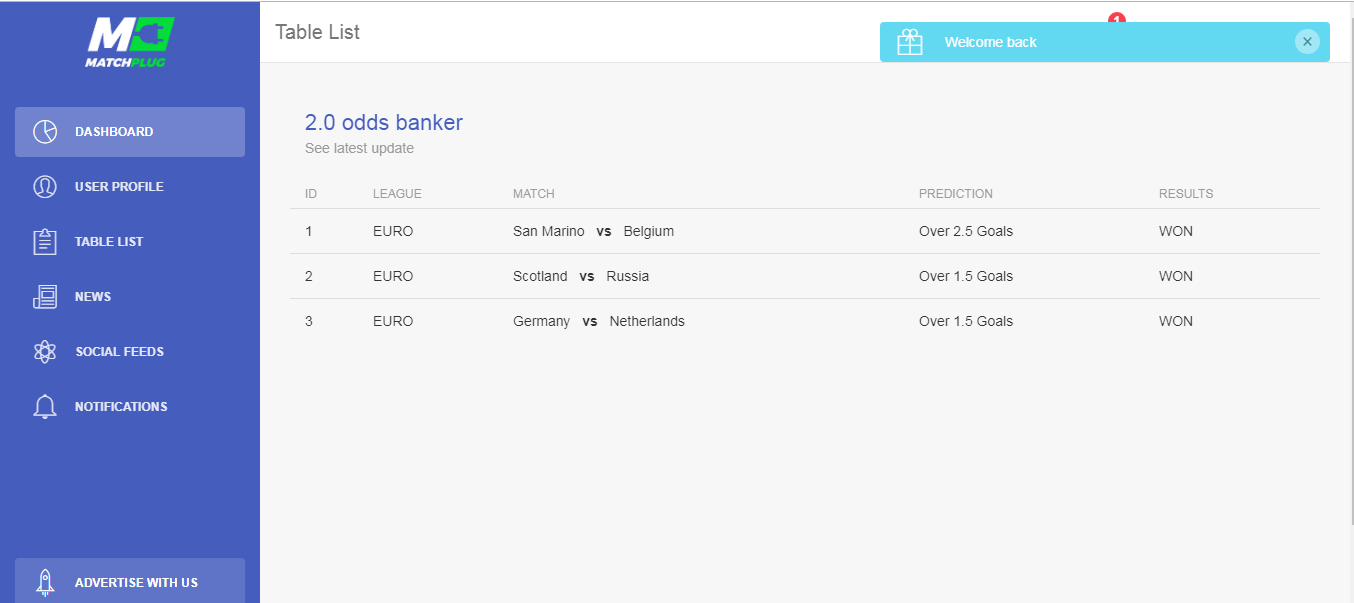Screen dimensions: 1354x603
Task: Open Social Feeds from the sidebar
Action: pyautogui.click(x=119, y=352)
